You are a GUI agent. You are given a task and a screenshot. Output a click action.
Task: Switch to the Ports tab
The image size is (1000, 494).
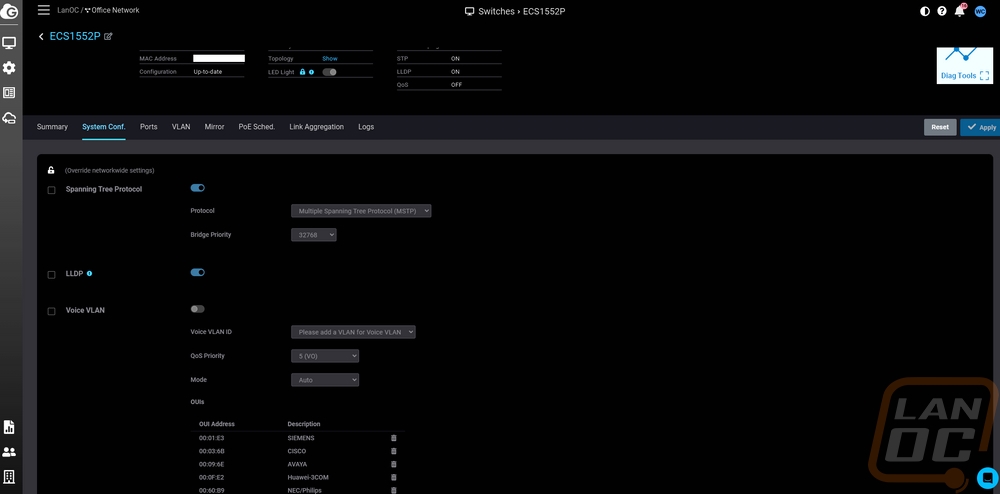(148, 127)
